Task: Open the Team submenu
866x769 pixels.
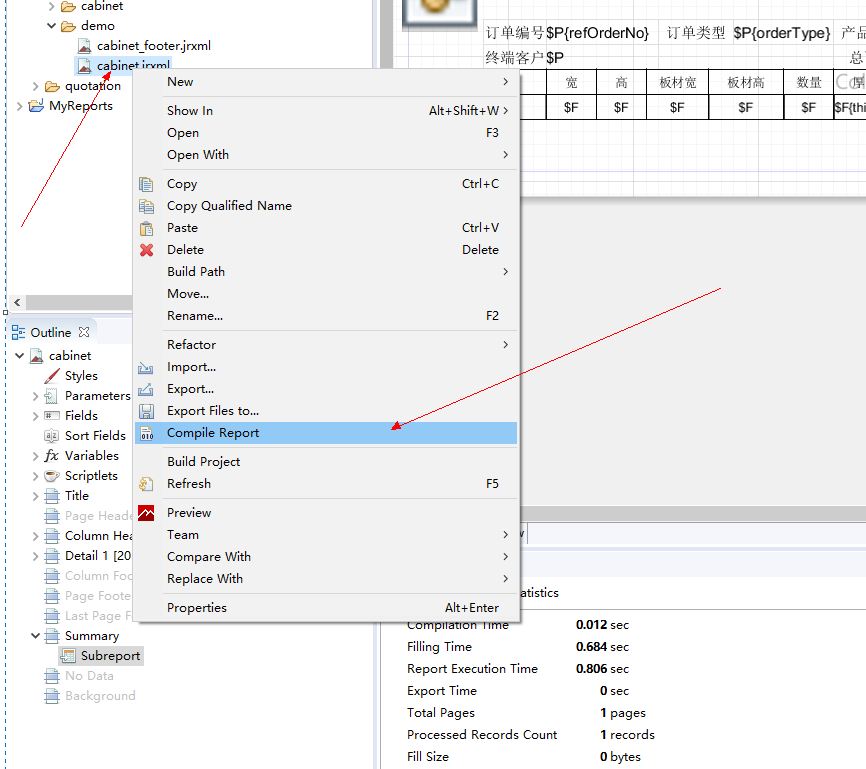Action: tap(326, 535)
